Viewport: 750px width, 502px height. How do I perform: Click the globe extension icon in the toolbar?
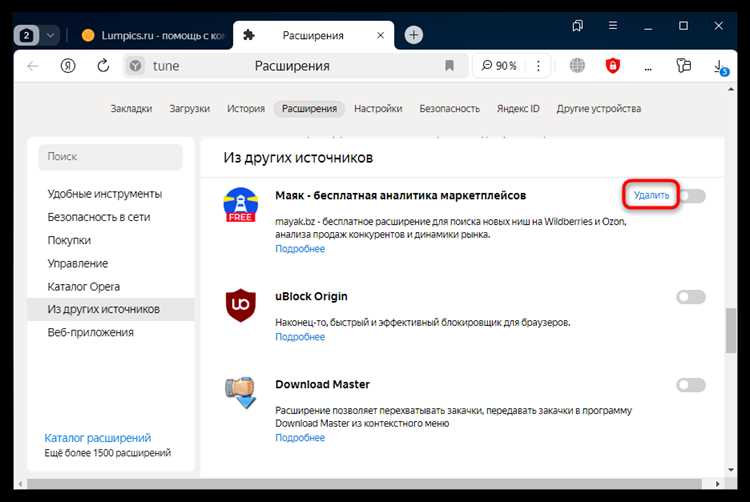(x=577, y=65)
